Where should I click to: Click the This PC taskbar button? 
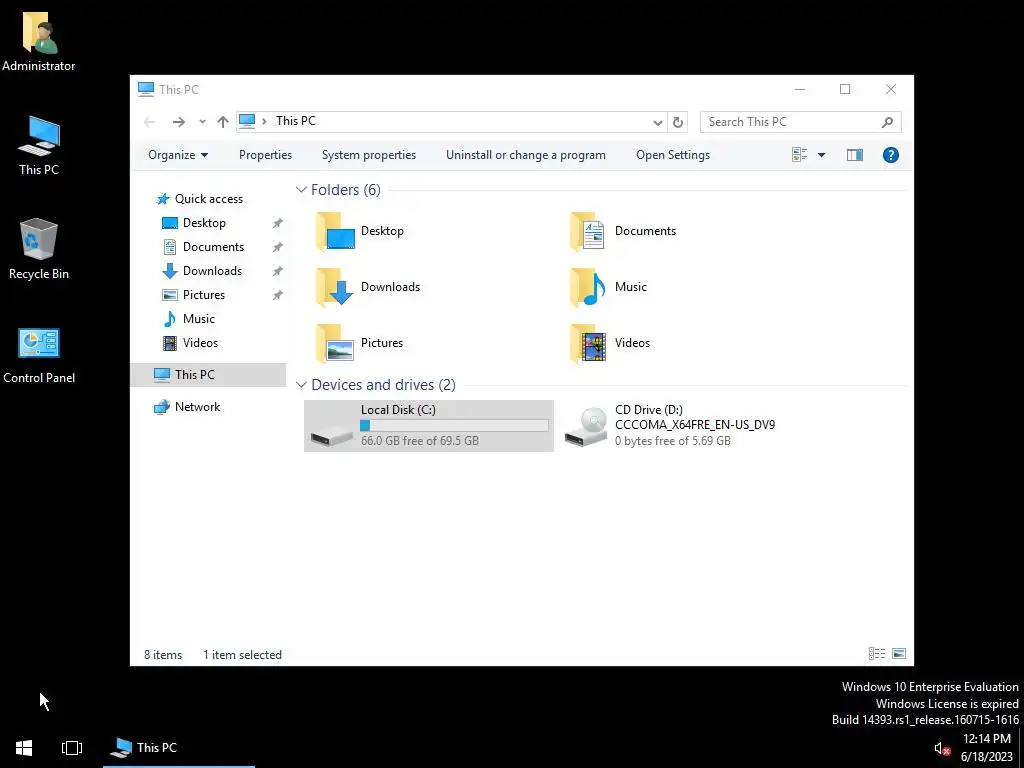(x=178, y=748)
